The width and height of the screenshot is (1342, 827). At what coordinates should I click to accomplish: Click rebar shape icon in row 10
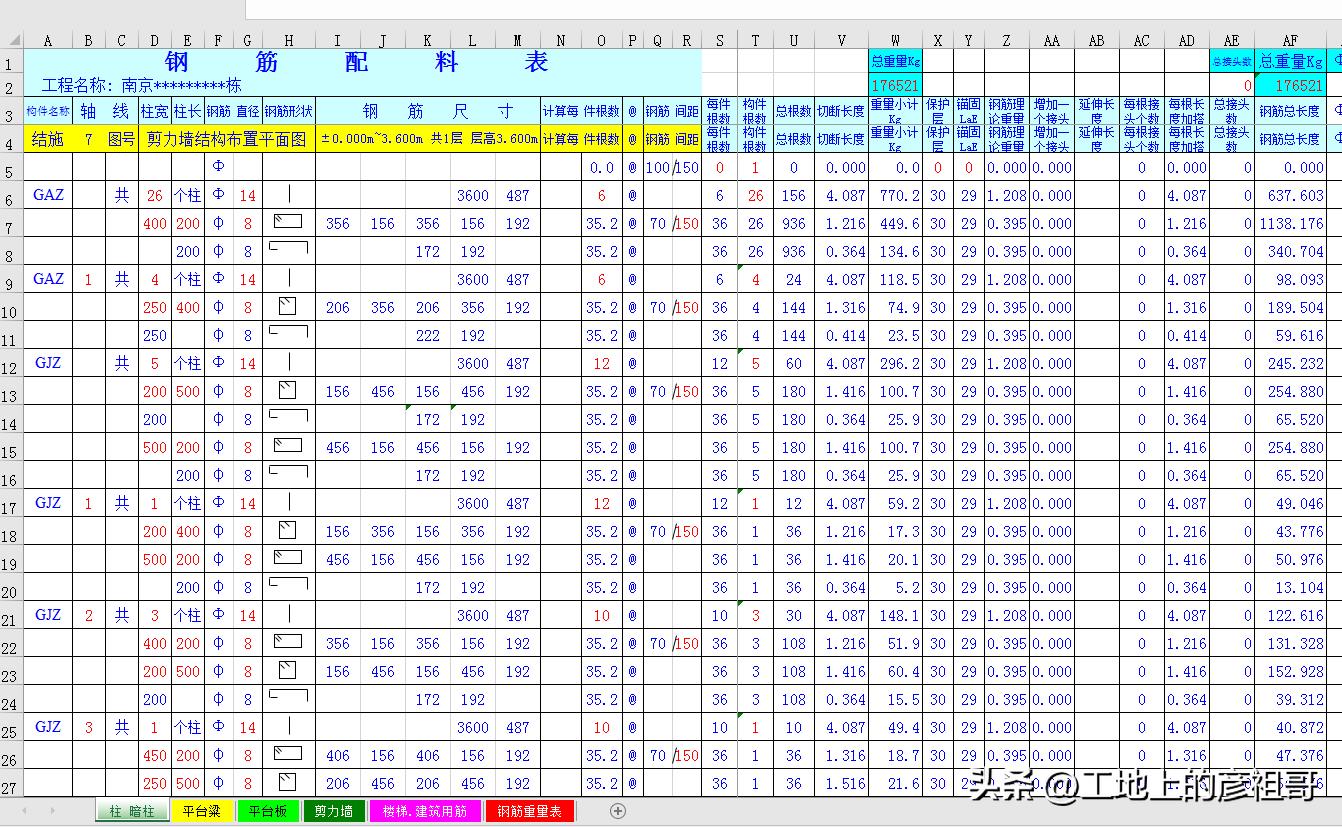coord(288,306)
